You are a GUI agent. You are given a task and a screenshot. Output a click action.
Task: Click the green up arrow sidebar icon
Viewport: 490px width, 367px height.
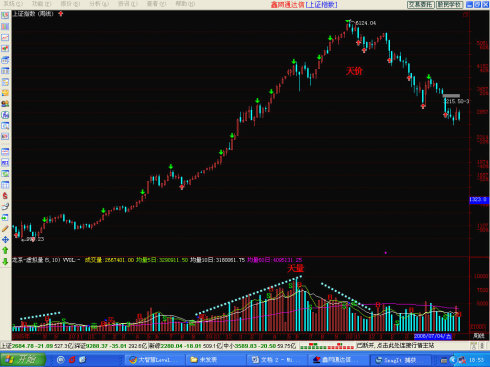pos(5,250)
